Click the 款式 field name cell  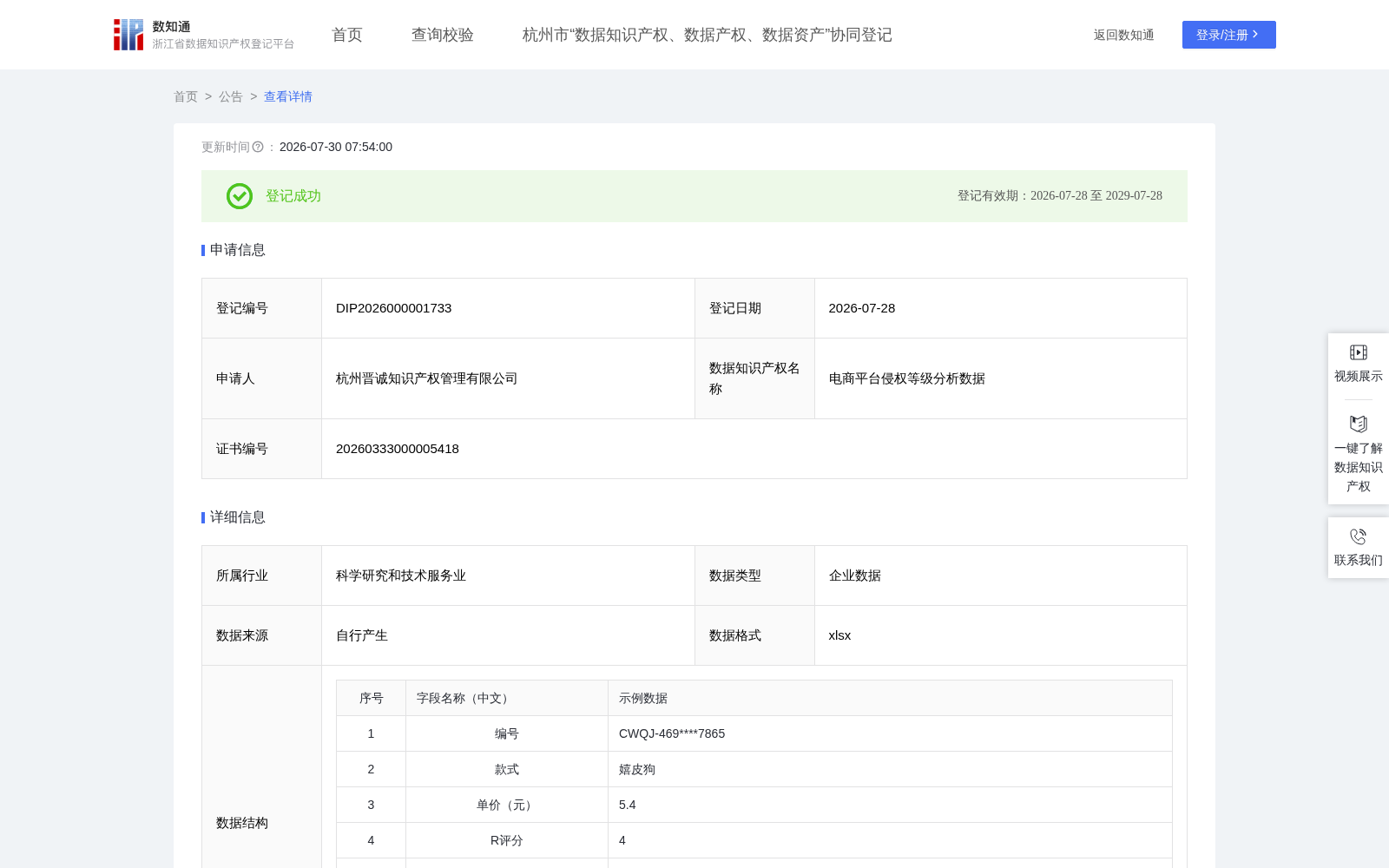(507, 769)
